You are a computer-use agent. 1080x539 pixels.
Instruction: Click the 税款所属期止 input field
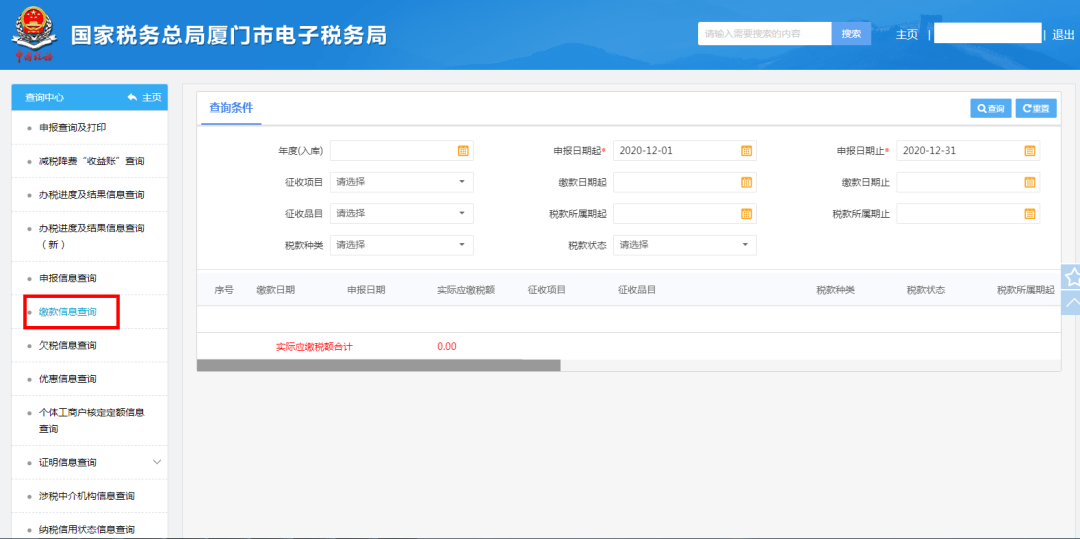point(968,214)
